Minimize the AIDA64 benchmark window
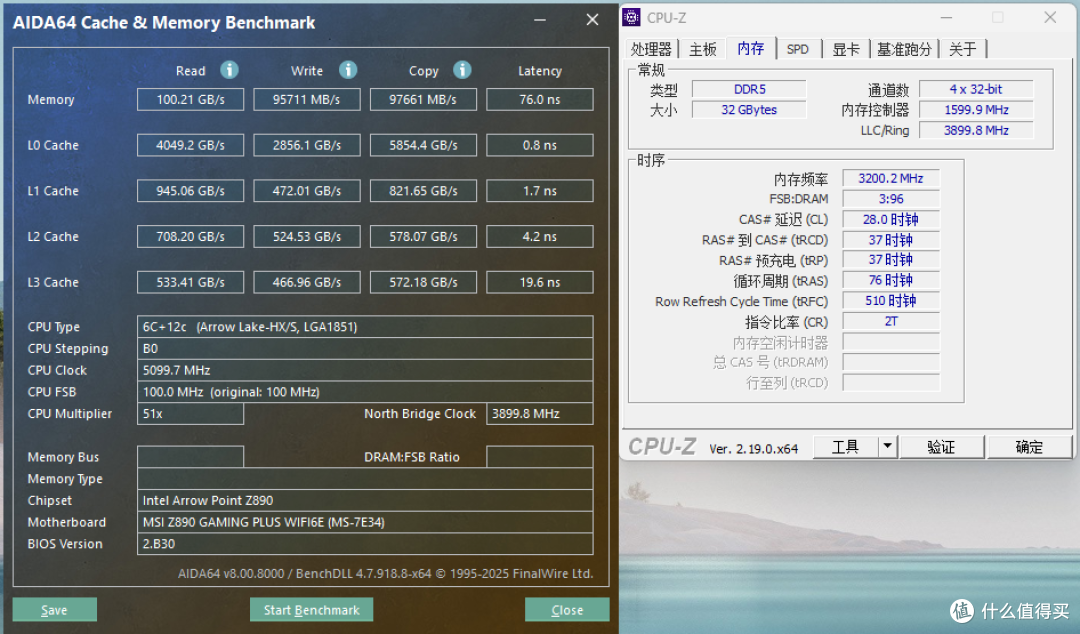1080x634 pixels. tap(540, 20)
